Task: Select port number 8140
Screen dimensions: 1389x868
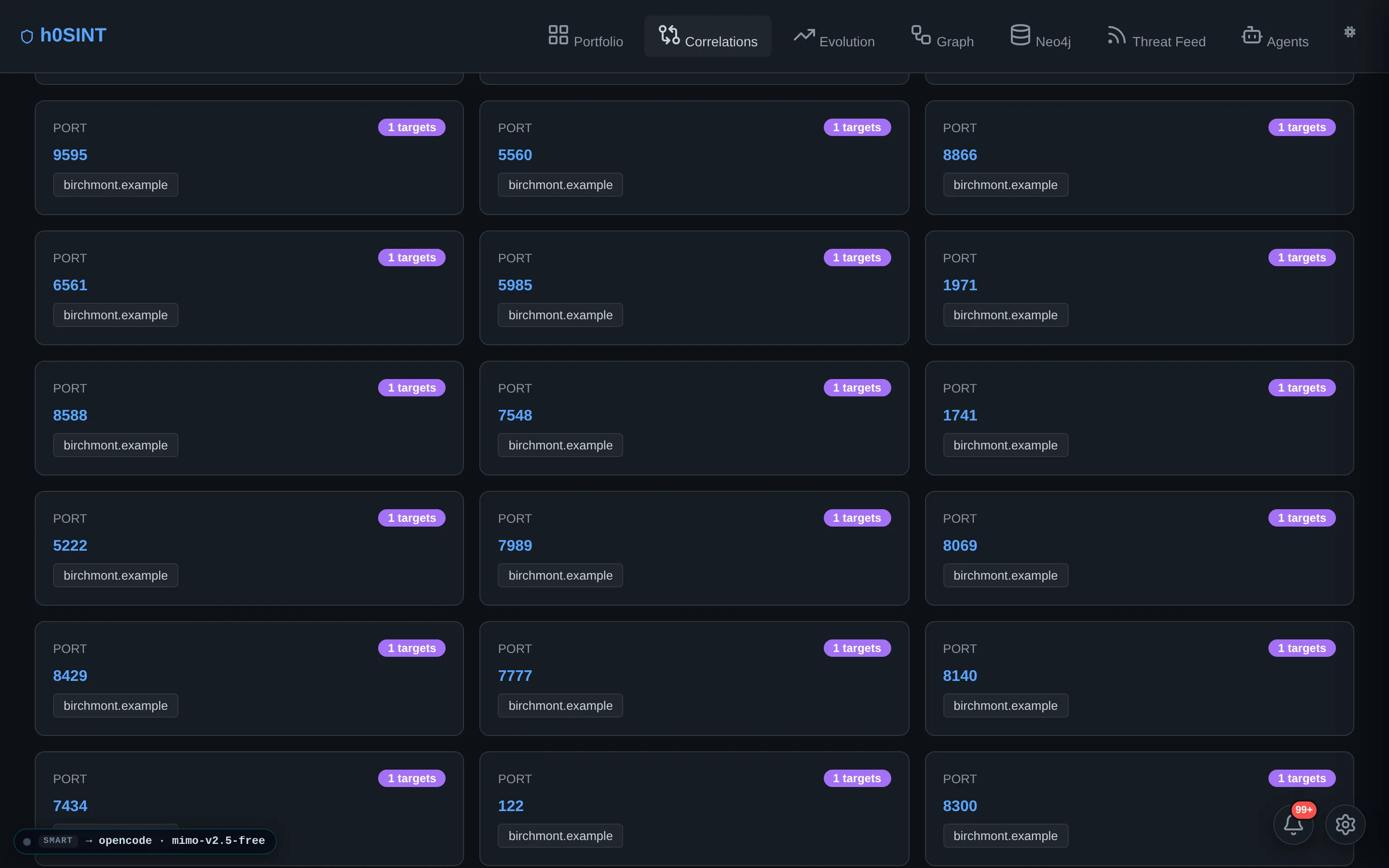Action: (x=960, y=676)
